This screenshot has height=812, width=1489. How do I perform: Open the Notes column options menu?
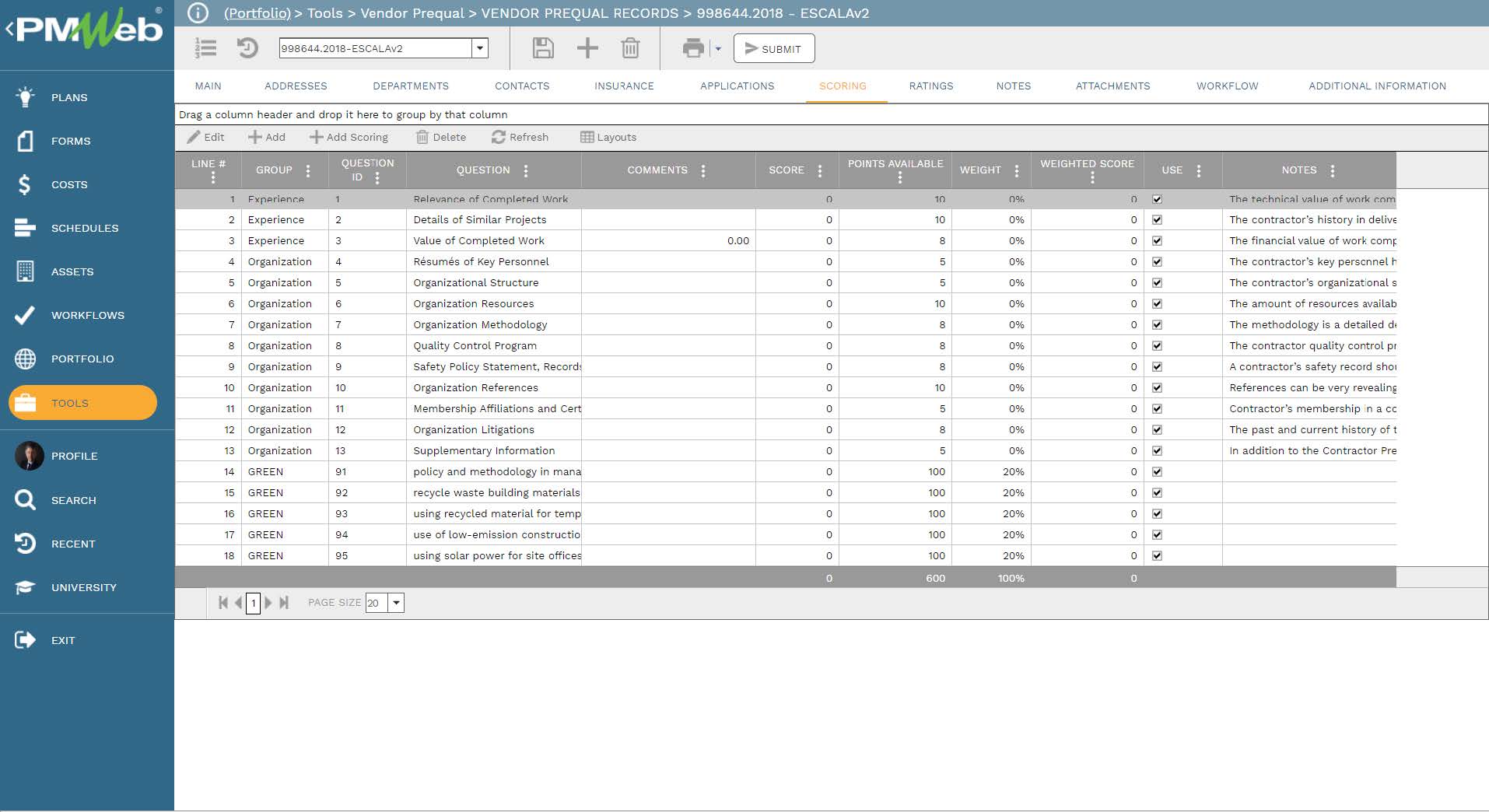click(x=1333, y=170)
